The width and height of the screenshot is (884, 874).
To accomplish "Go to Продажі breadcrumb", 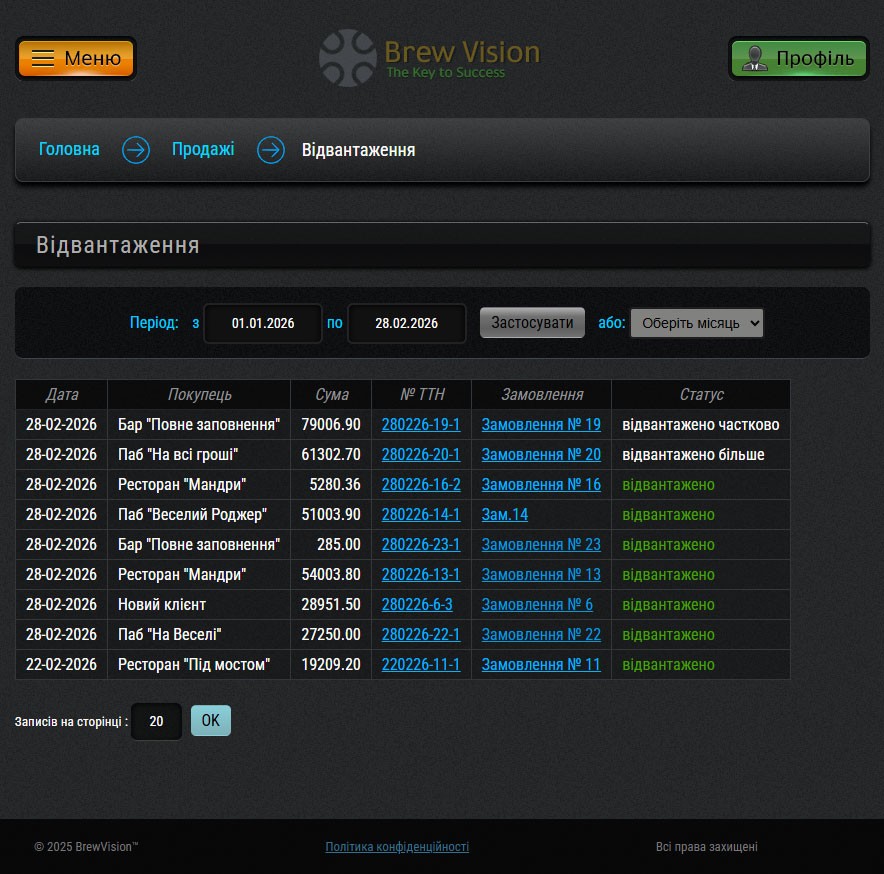I will 203,150.
